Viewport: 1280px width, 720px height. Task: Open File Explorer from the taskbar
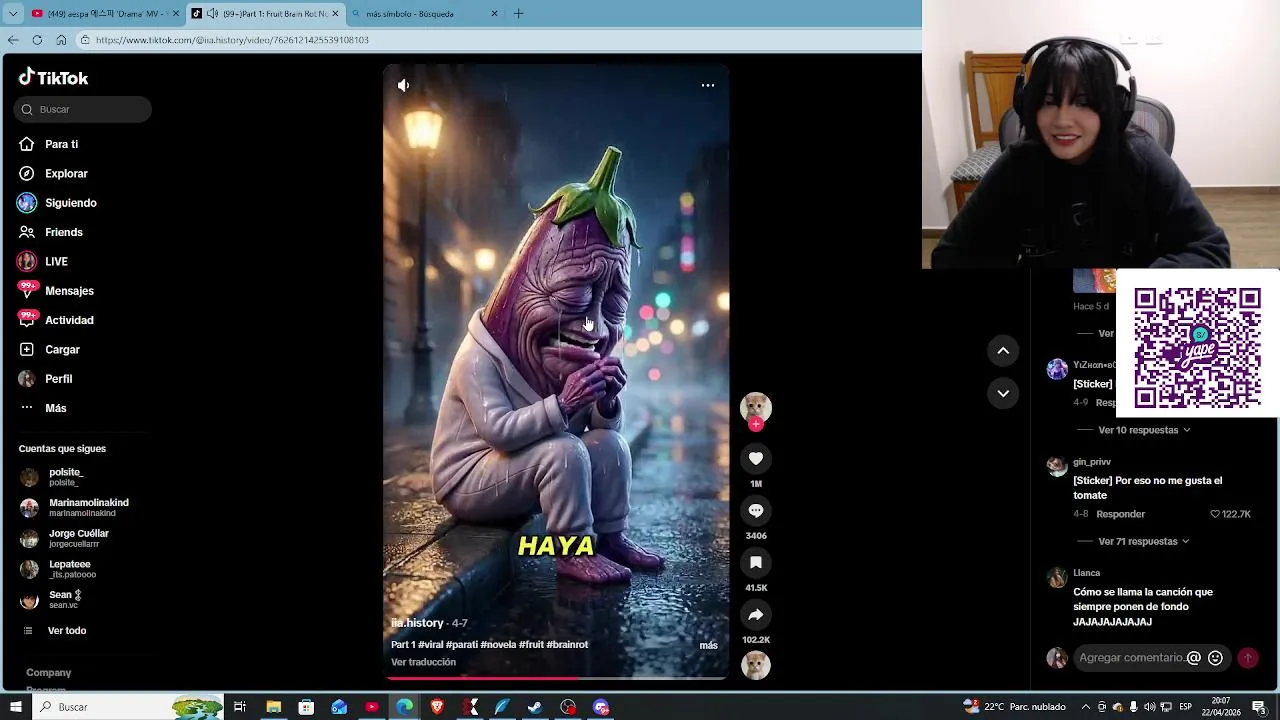point(273,707)
